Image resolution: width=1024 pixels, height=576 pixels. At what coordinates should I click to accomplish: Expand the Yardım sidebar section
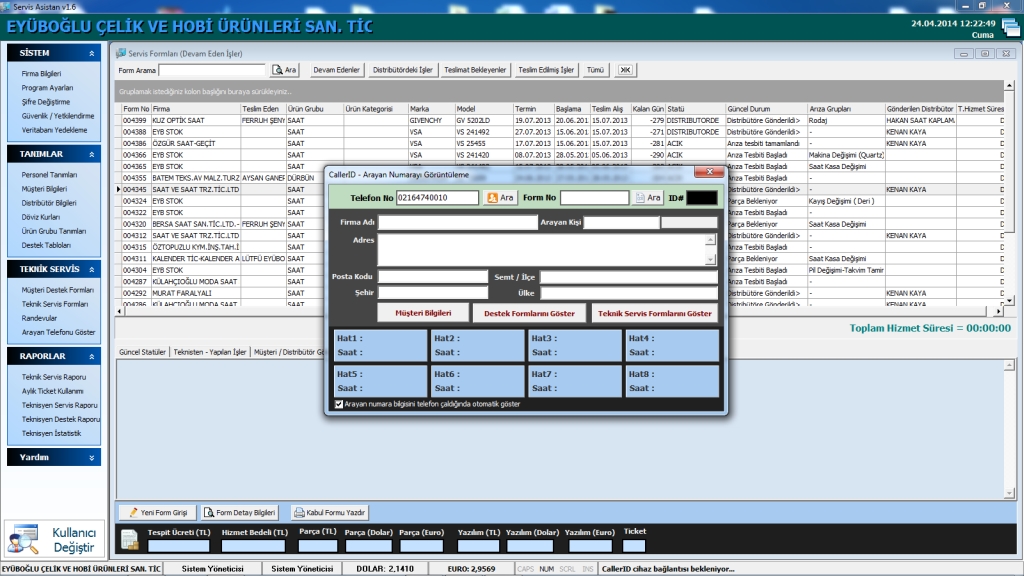[x=91, y=458]
